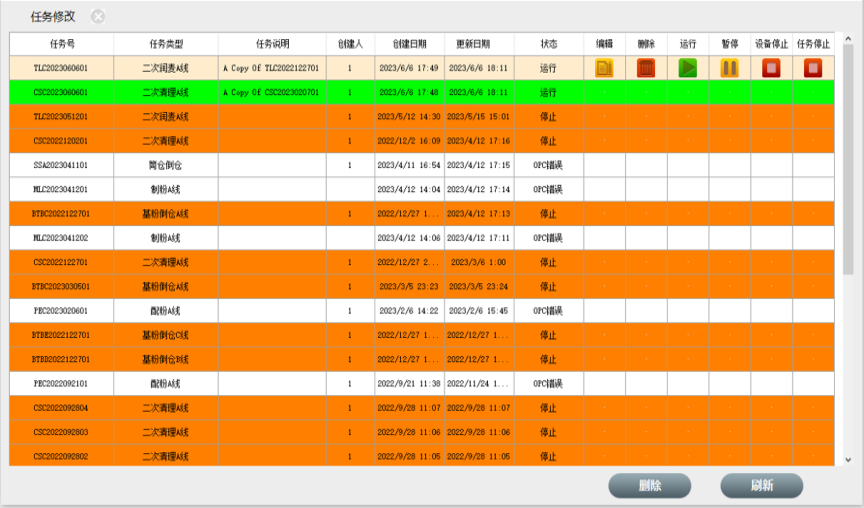Click the edit icon for task TLC2023060601

604,68
